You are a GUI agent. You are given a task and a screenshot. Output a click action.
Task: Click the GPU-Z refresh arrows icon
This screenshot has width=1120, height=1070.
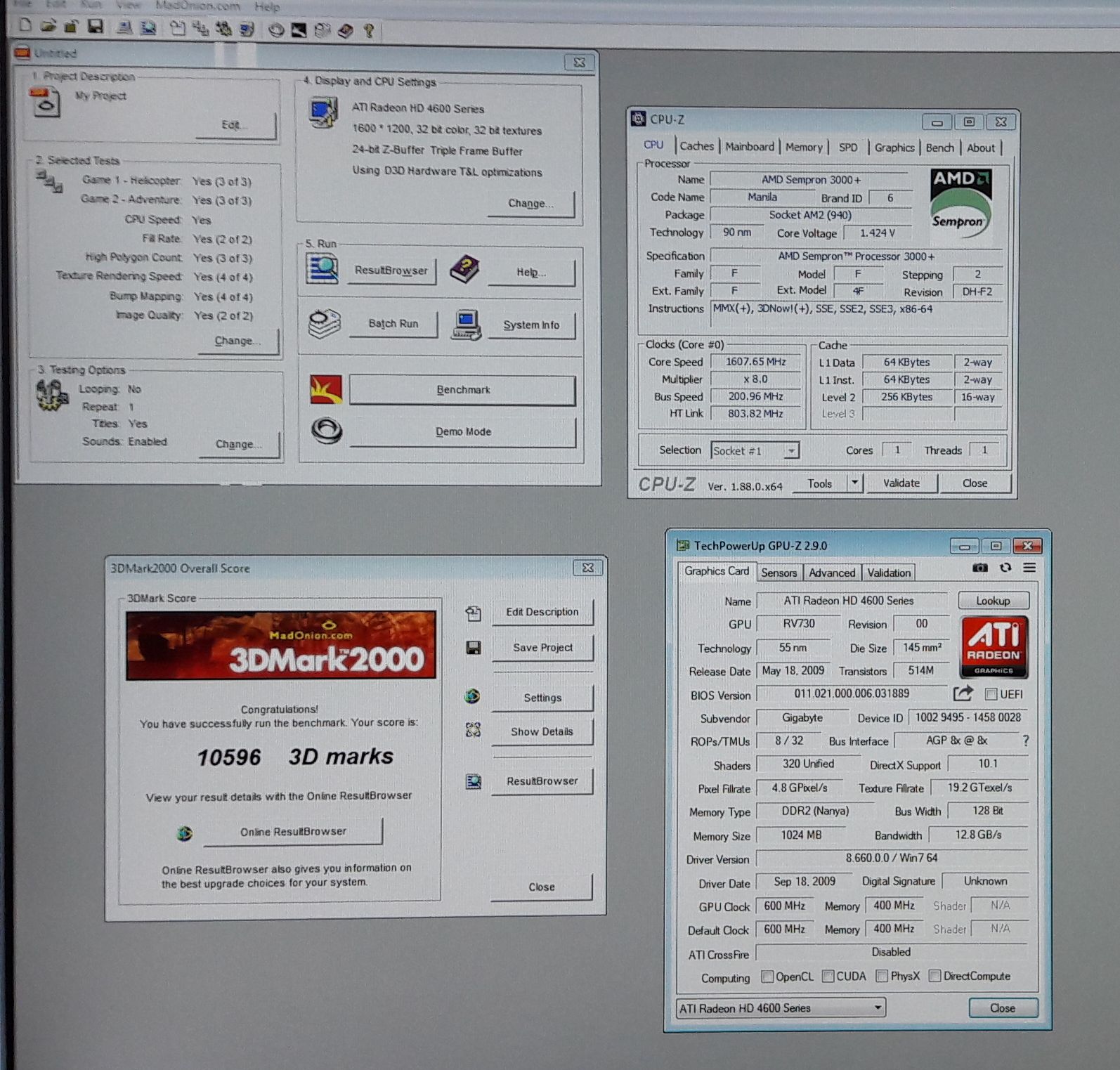[x=1005, y=568]
